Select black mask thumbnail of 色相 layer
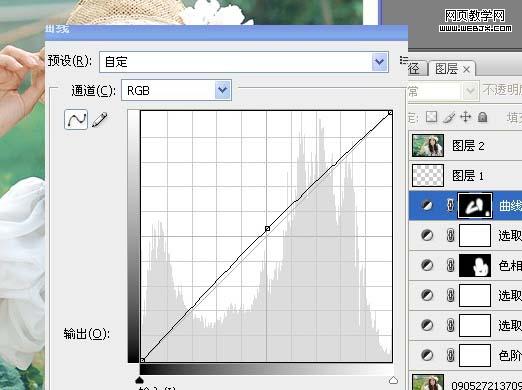 [x=475, y=265]
